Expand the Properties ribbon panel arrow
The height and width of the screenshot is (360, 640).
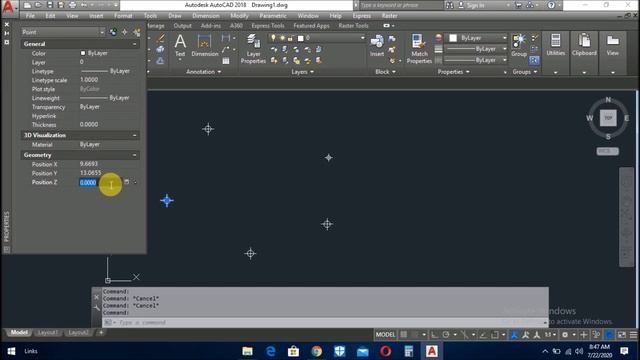point(468,72)
